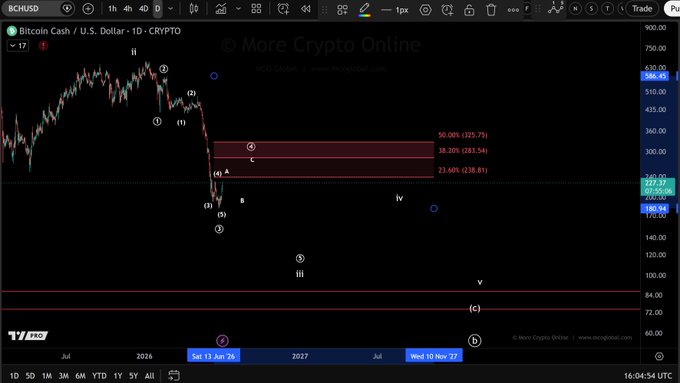Screen dimensions: 680x383
Task: Click the N circle button
Action: pos(575,8)
